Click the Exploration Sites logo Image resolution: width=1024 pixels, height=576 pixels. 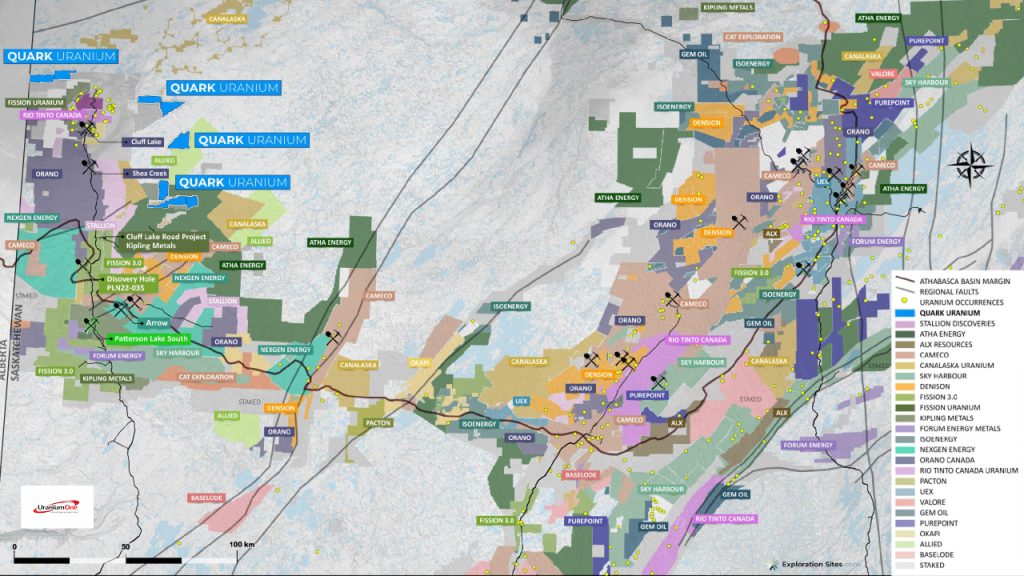[814, 564]
